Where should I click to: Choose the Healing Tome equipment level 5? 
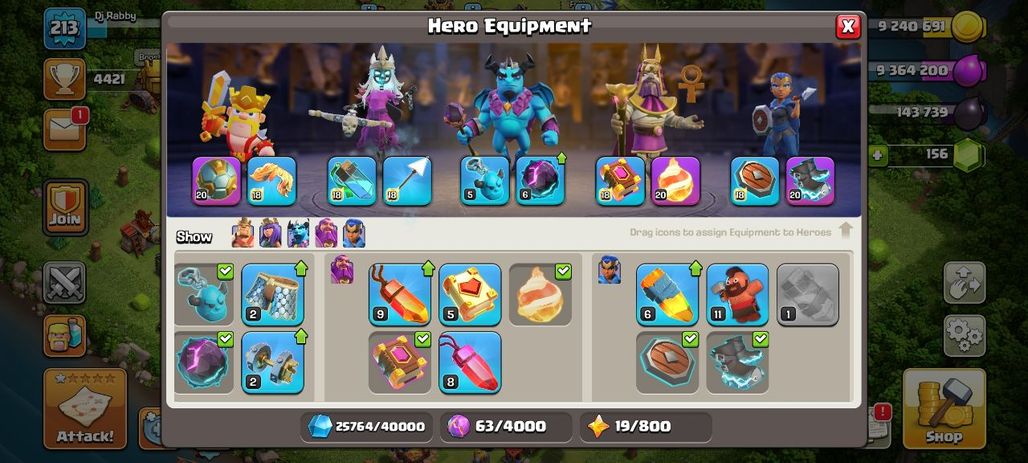click(x=469, y=294)
